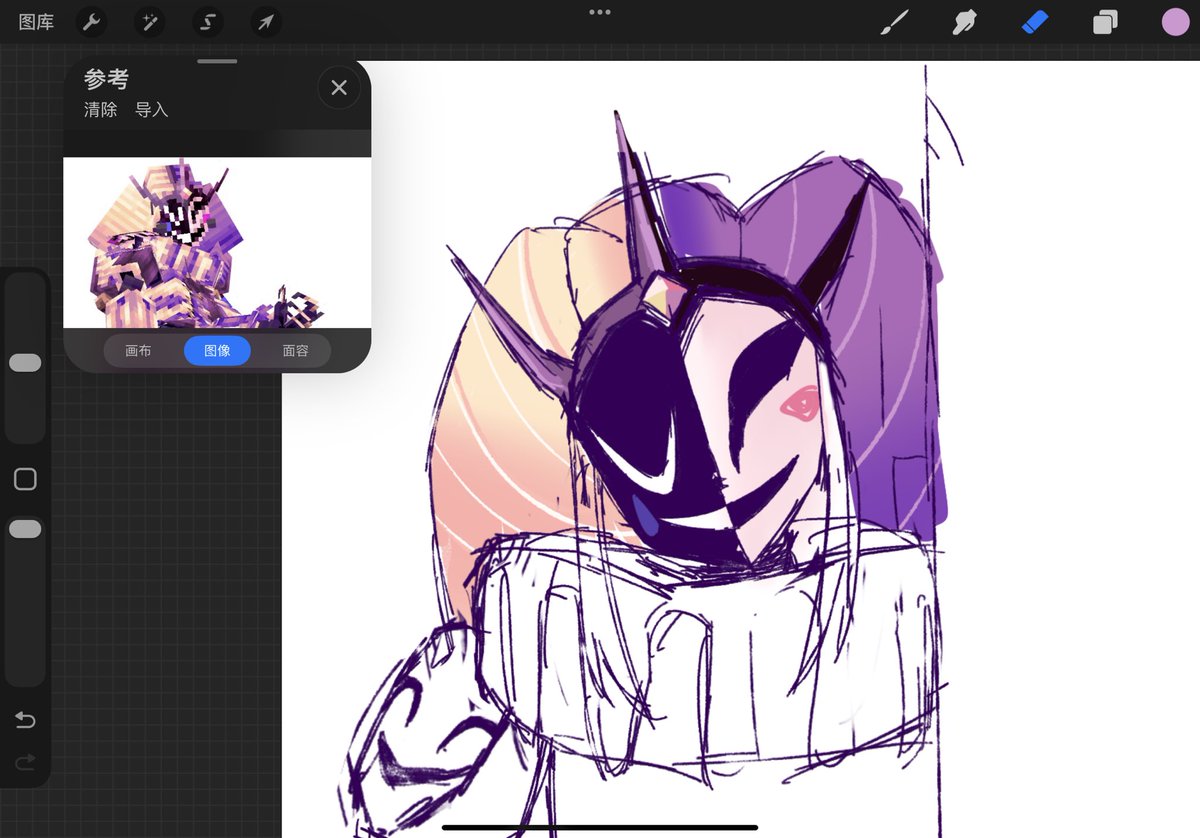This screenshot has height=838, width=1200.
Task: Switch reference to Face (面容) tab
Action: [295, 351]
